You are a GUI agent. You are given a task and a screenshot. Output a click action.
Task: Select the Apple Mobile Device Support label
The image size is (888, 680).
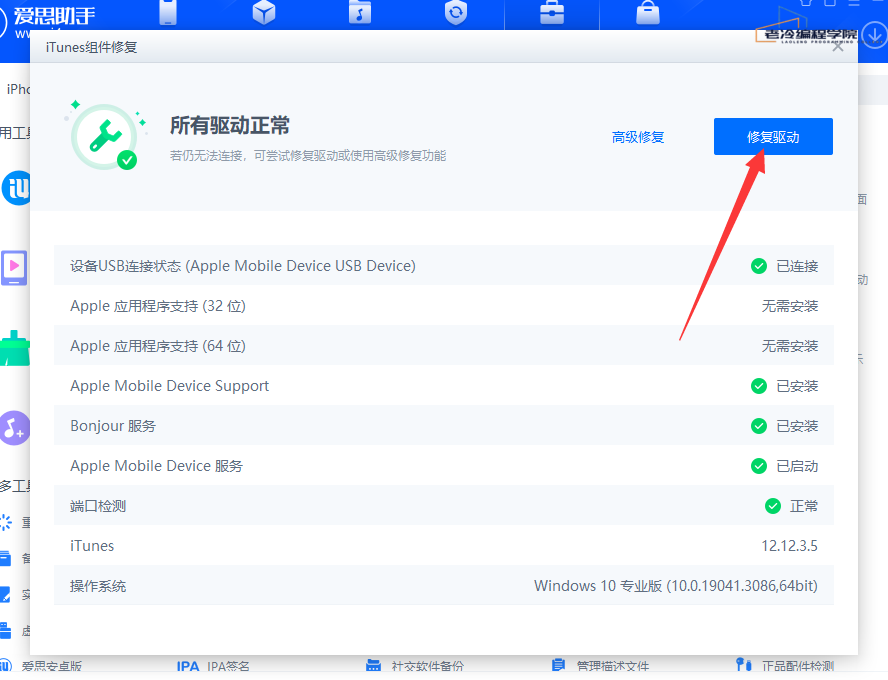click(169, 386)
